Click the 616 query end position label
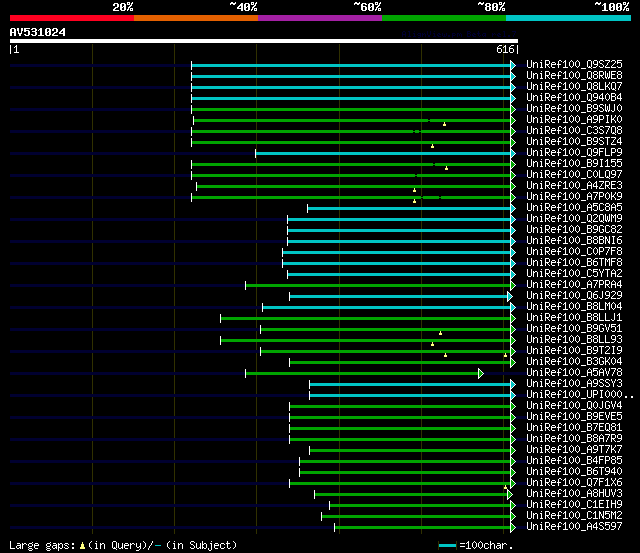This screenshot has width=640, height=553. (505, 49)
